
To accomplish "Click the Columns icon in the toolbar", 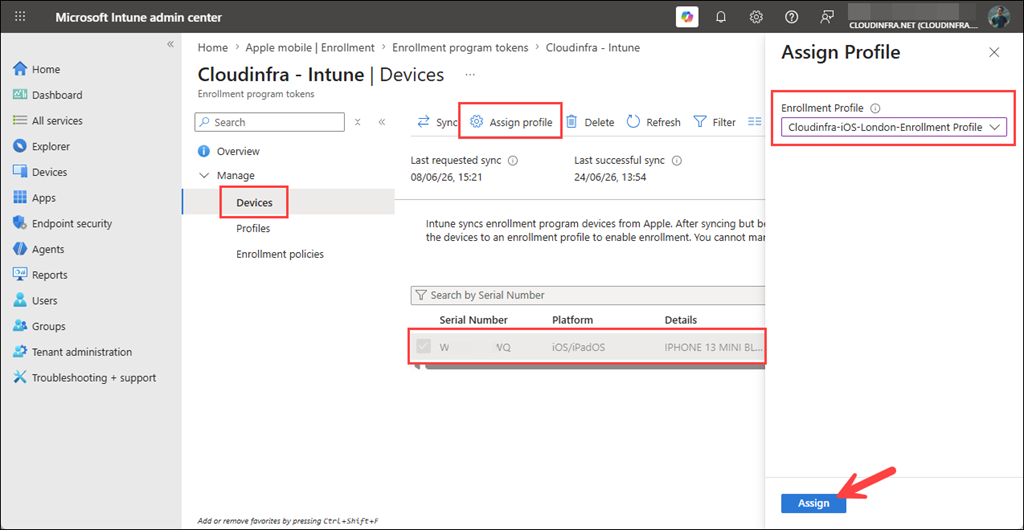I will [755, 122].
